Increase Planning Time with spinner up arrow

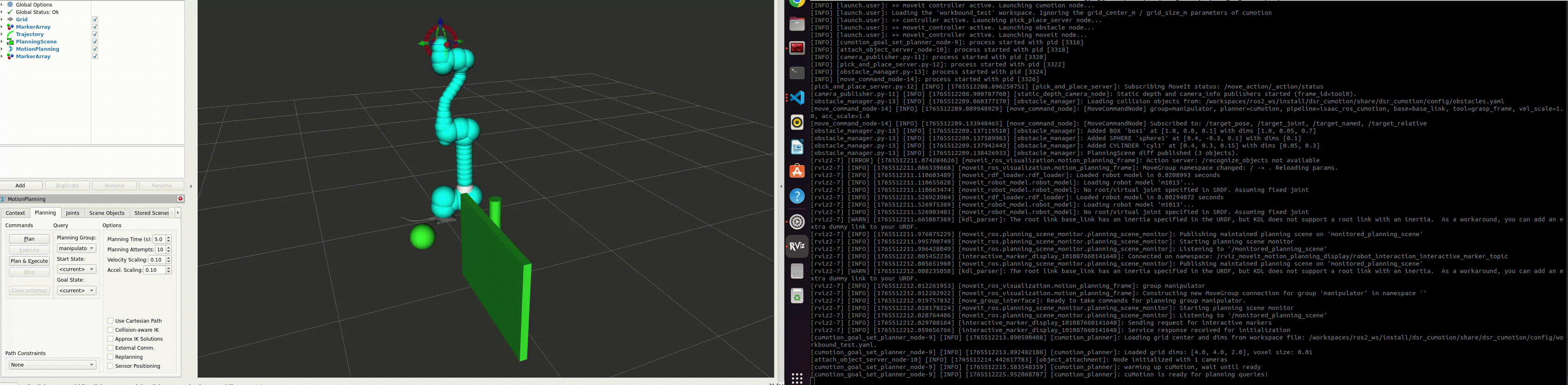pos(169,237)
